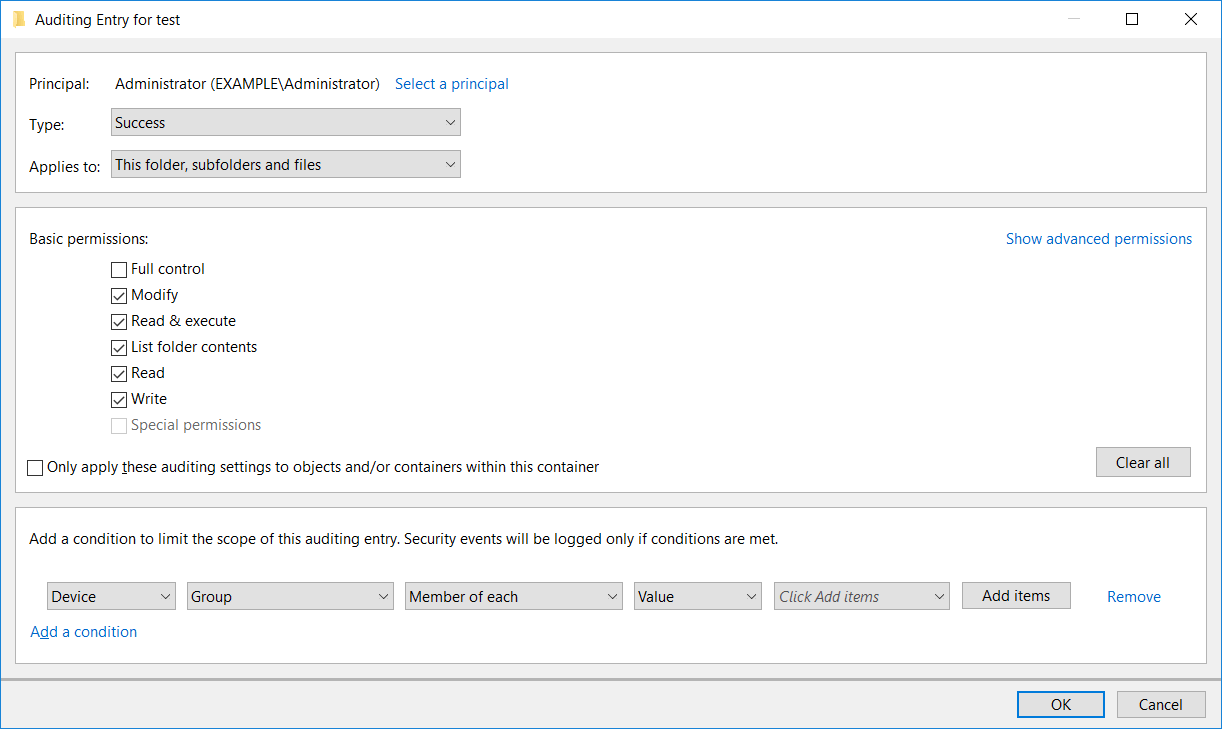Open Show advanced permissions
Image resolution: width=1222 pixels, height=729 pixels.
(1099, 239)
